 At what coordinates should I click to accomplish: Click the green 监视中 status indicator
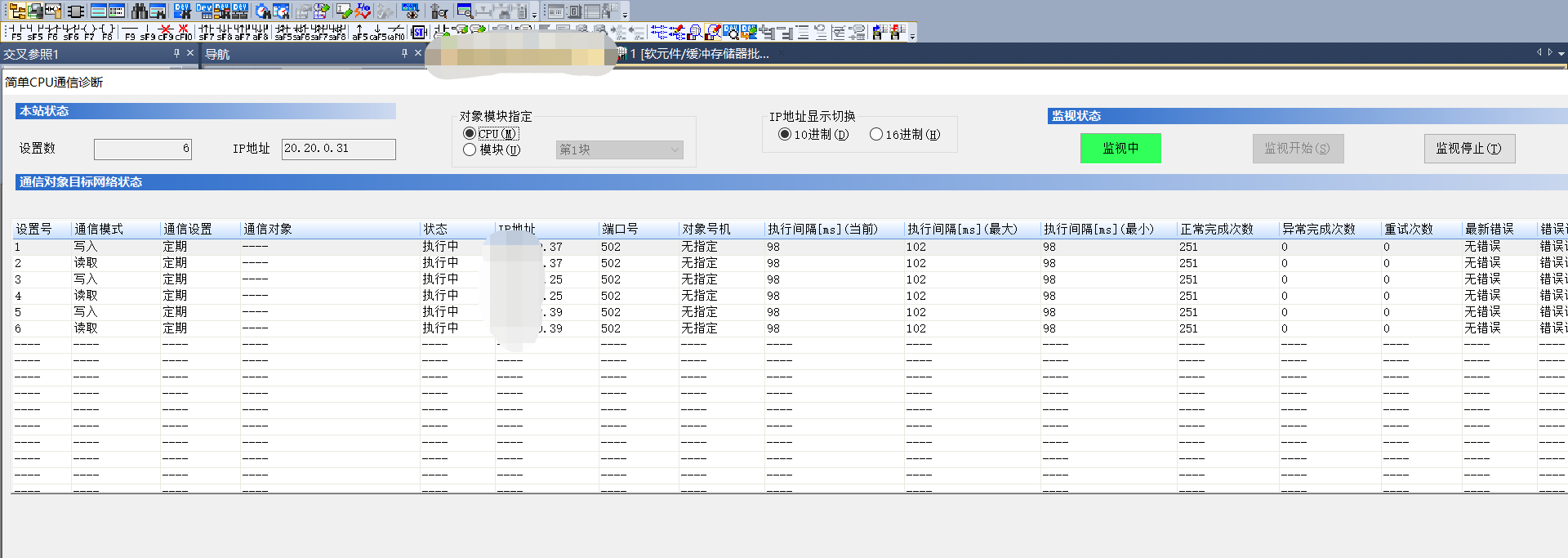[1120, 149]
